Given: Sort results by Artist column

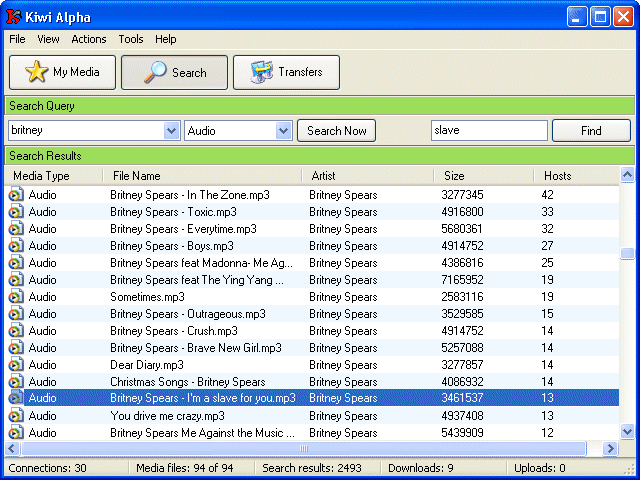Looking at the screenshot, I should point(367,176).
